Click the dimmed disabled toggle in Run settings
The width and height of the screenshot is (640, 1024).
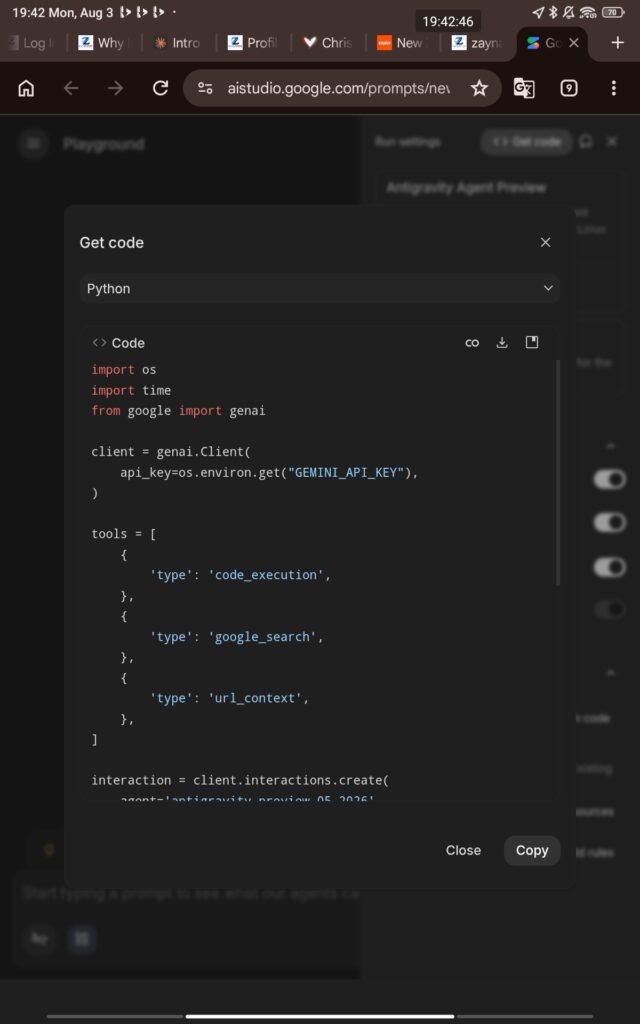pyautogui.click(x=609, y=609)
